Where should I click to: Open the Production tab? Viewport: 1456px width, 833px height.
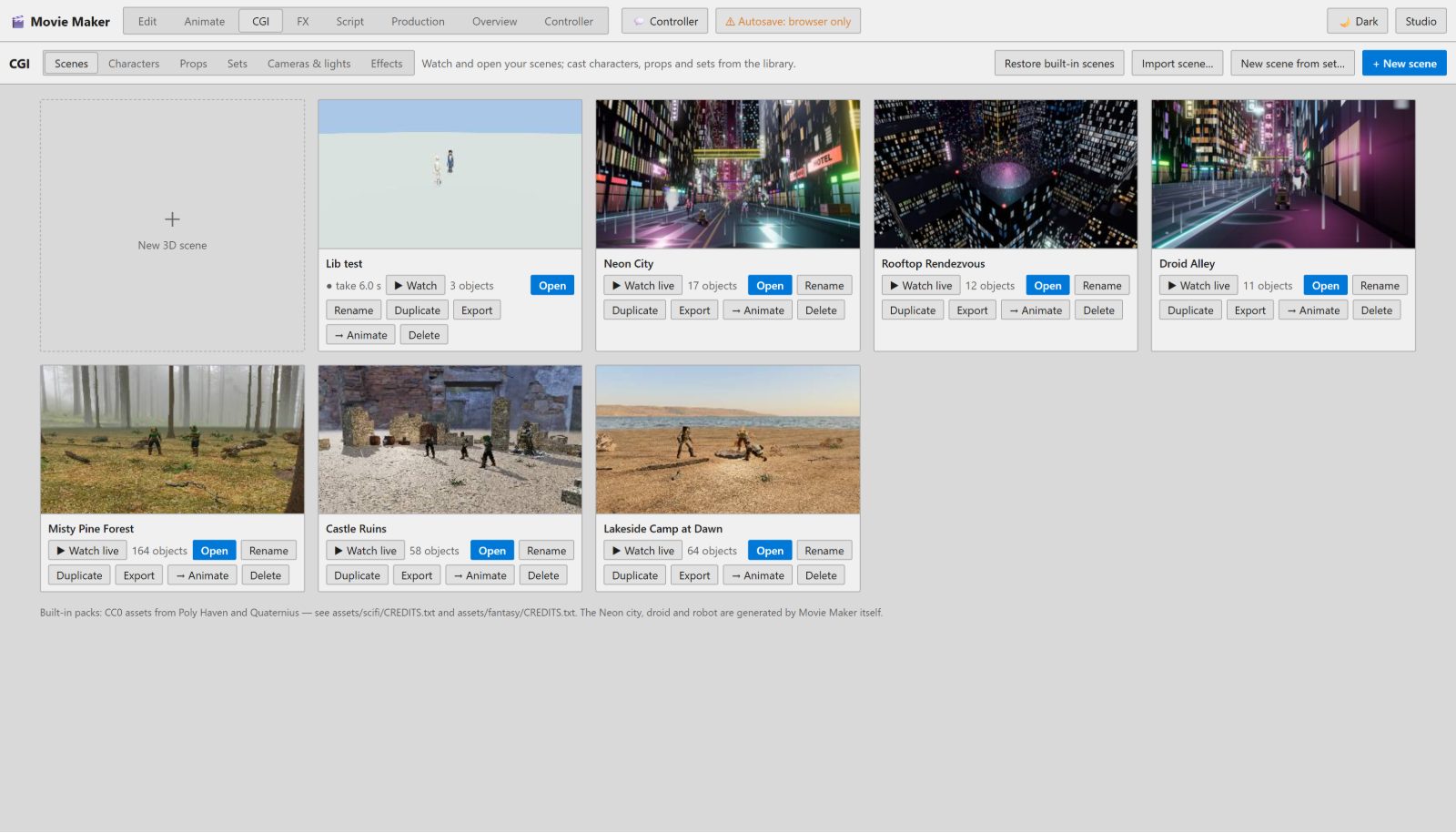(418, 21)
